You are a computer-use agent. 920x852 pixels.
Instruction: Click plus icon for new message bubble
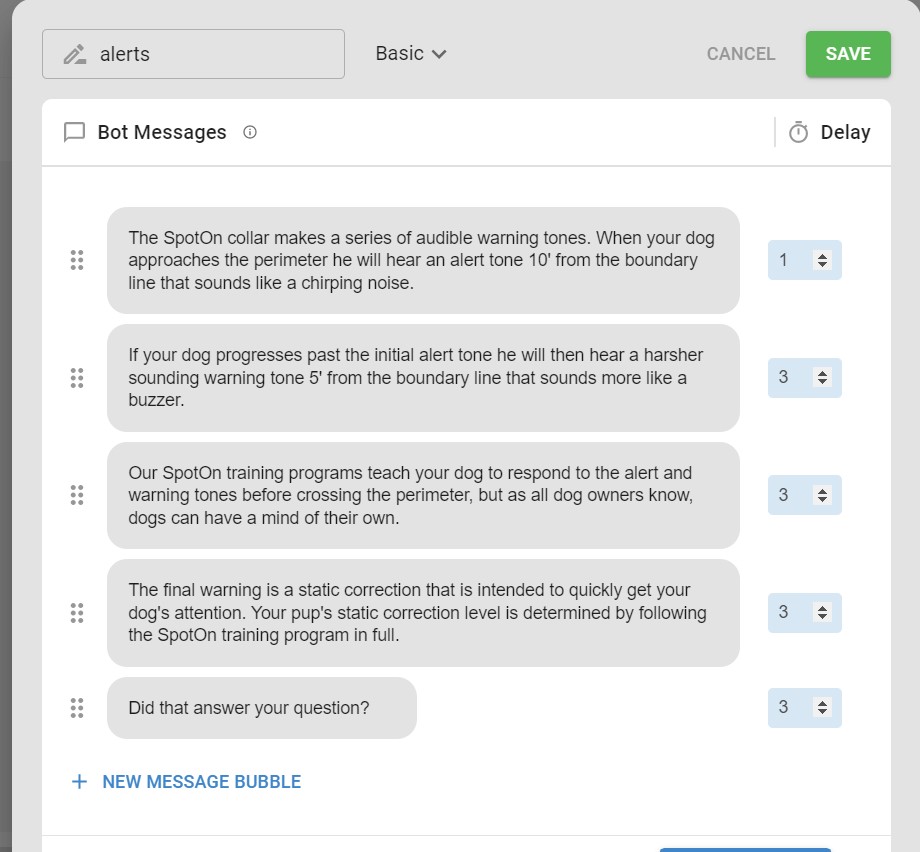(x=79, y=782)
